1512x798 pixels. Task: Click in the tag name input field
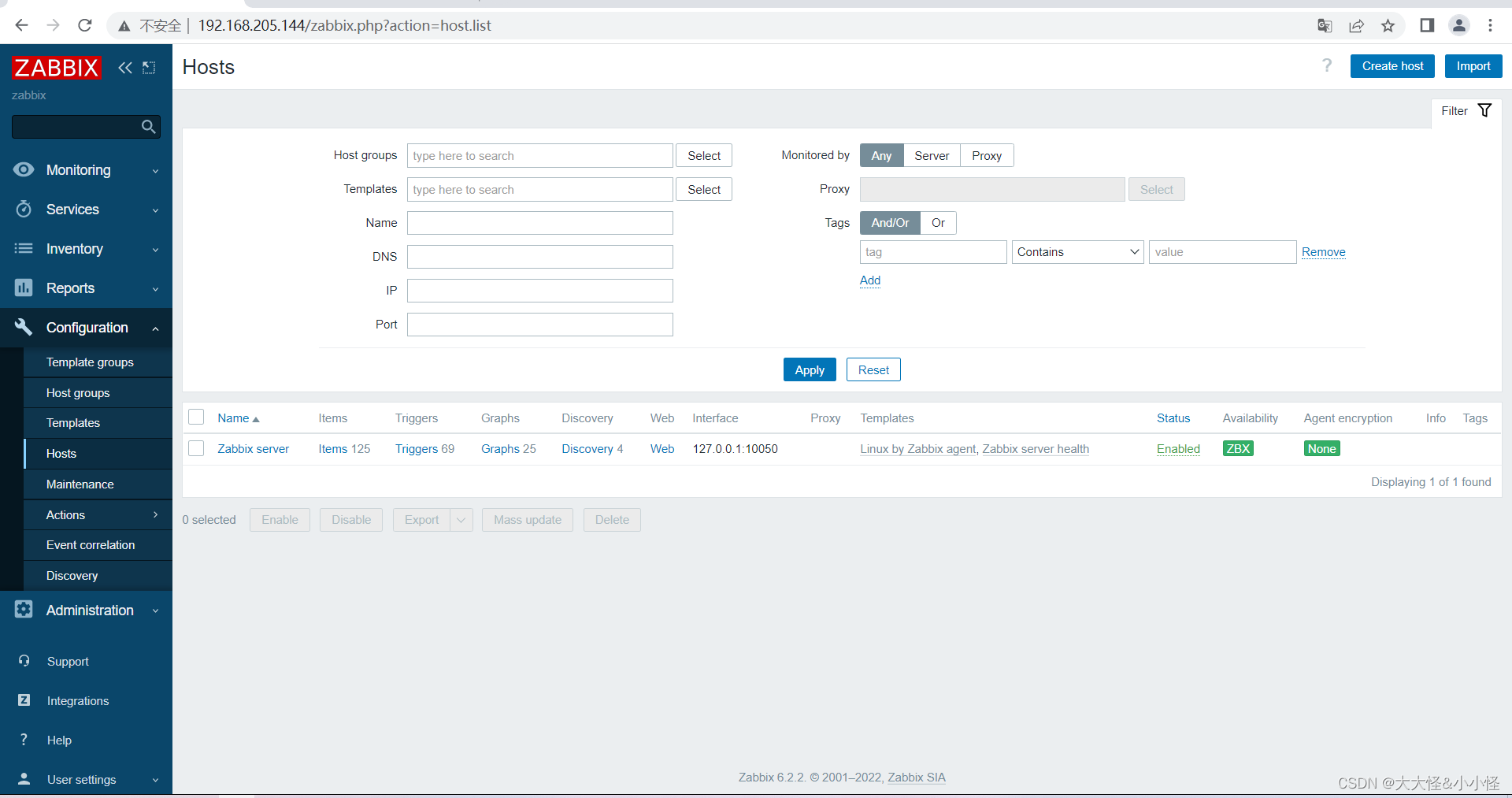pos(933,252)
